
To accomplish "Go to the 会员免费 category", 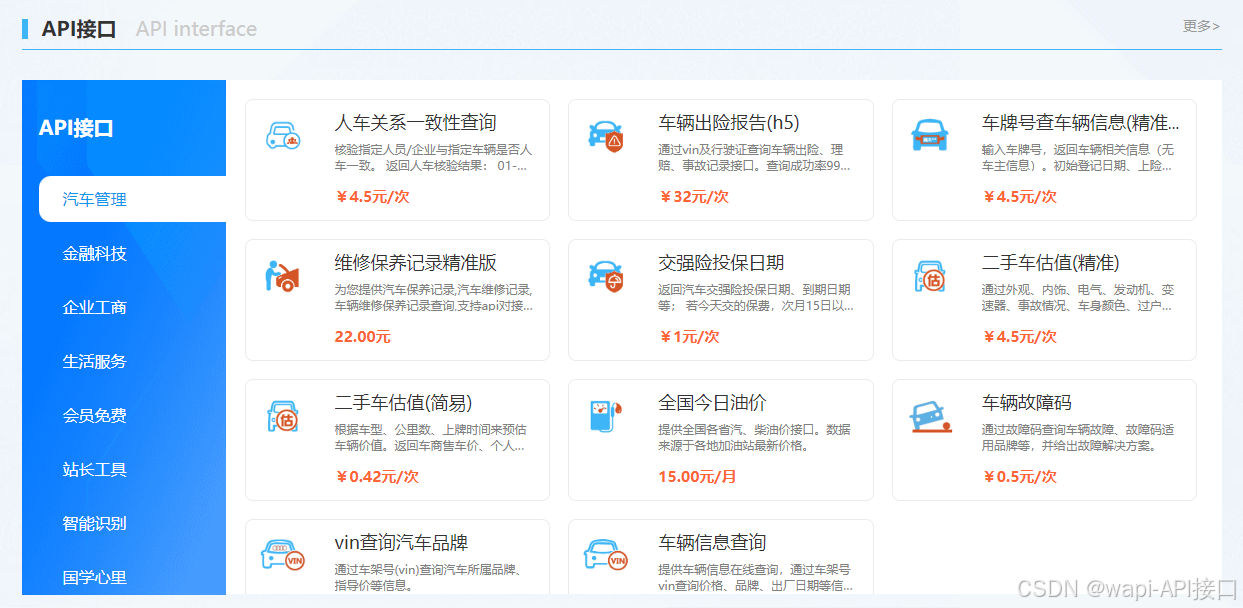I will click(95, 415).
